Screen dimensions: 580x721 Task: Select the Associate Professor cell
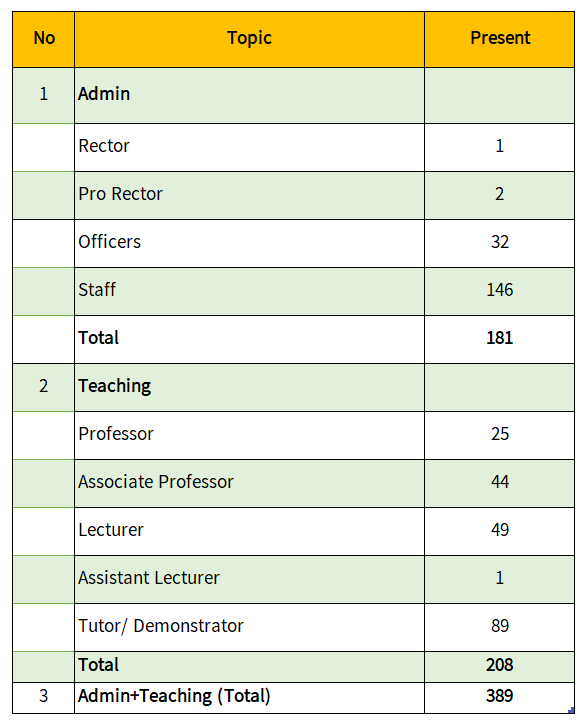(249, 483)
